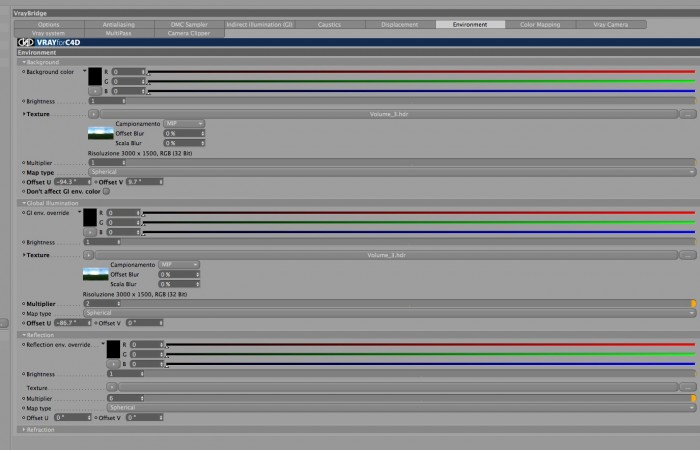
Task: Collapse the Global Illumination section
Action: (x=24, y=203)
